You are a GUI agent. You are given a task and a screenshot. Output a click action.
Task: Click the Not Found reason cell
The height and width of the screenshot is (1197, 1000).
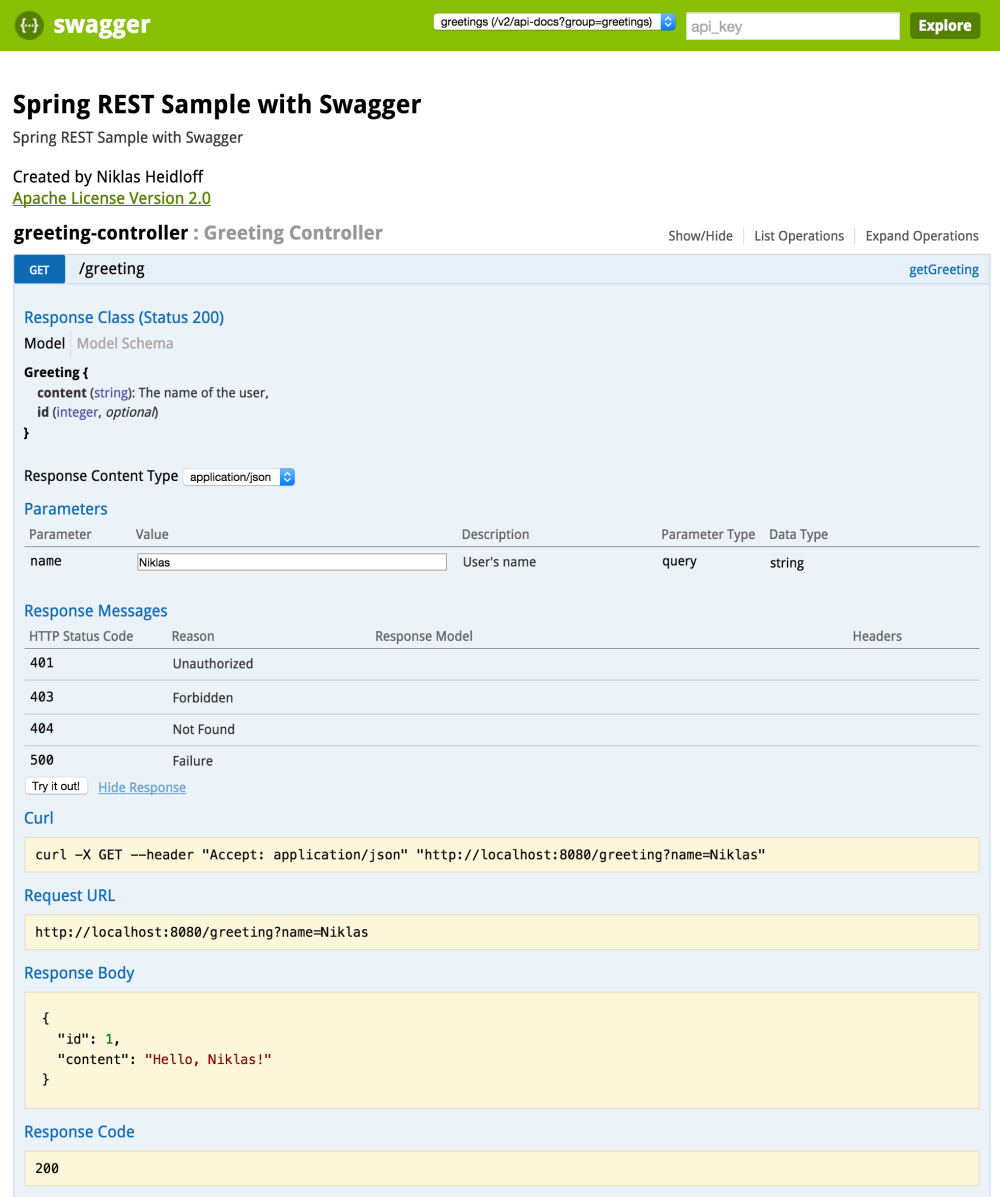coord(204,730)
